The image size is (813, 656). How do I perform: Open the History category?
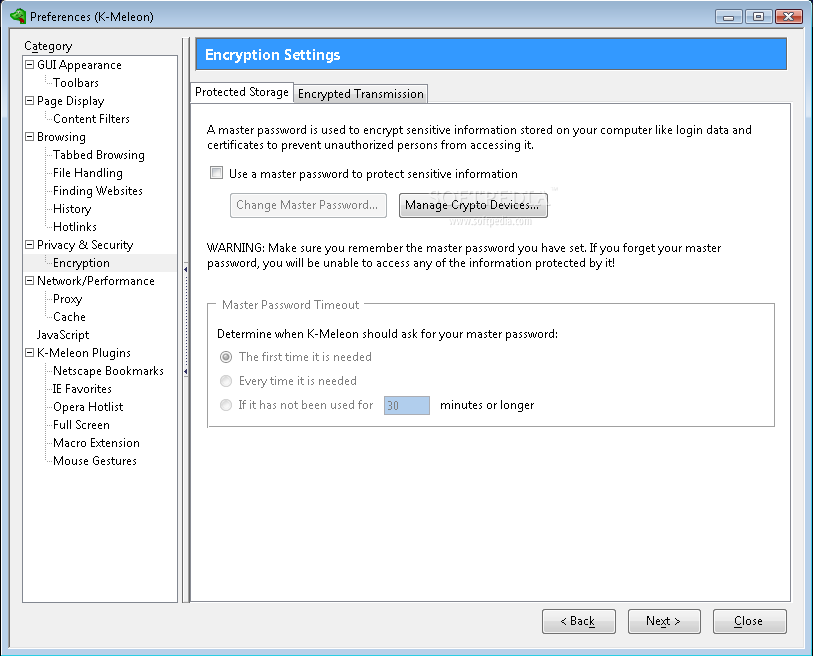click(72, 209)
